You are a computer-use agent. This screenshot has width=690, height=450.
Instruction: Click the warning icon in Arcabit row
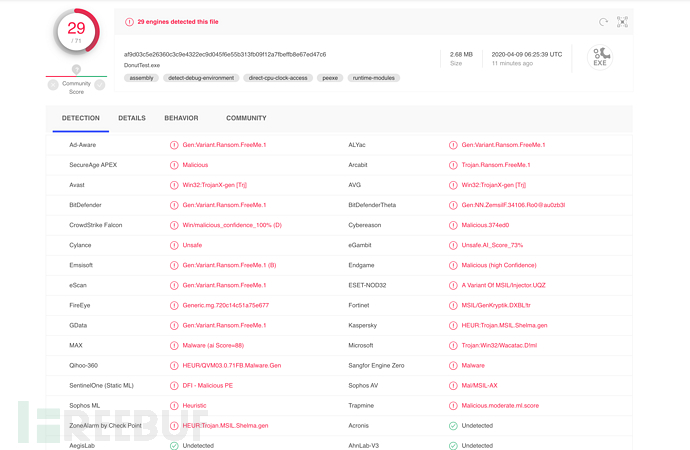(453, 165)
